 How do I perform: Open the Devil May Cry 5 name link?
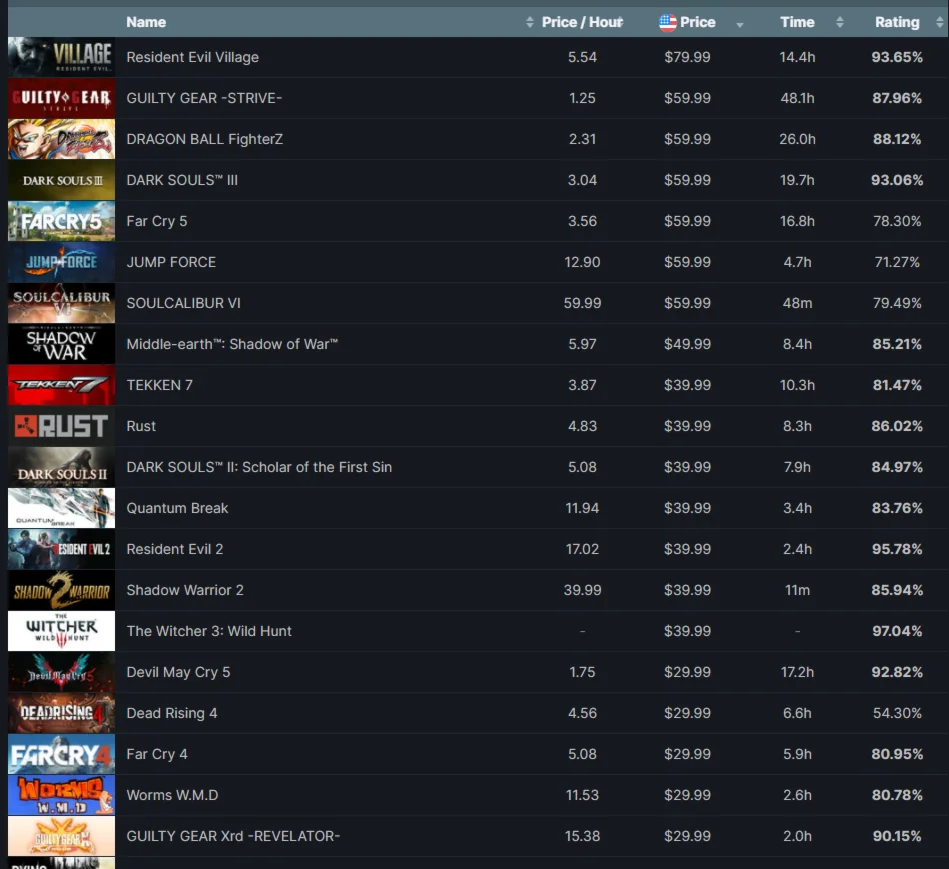click(178, 672)
